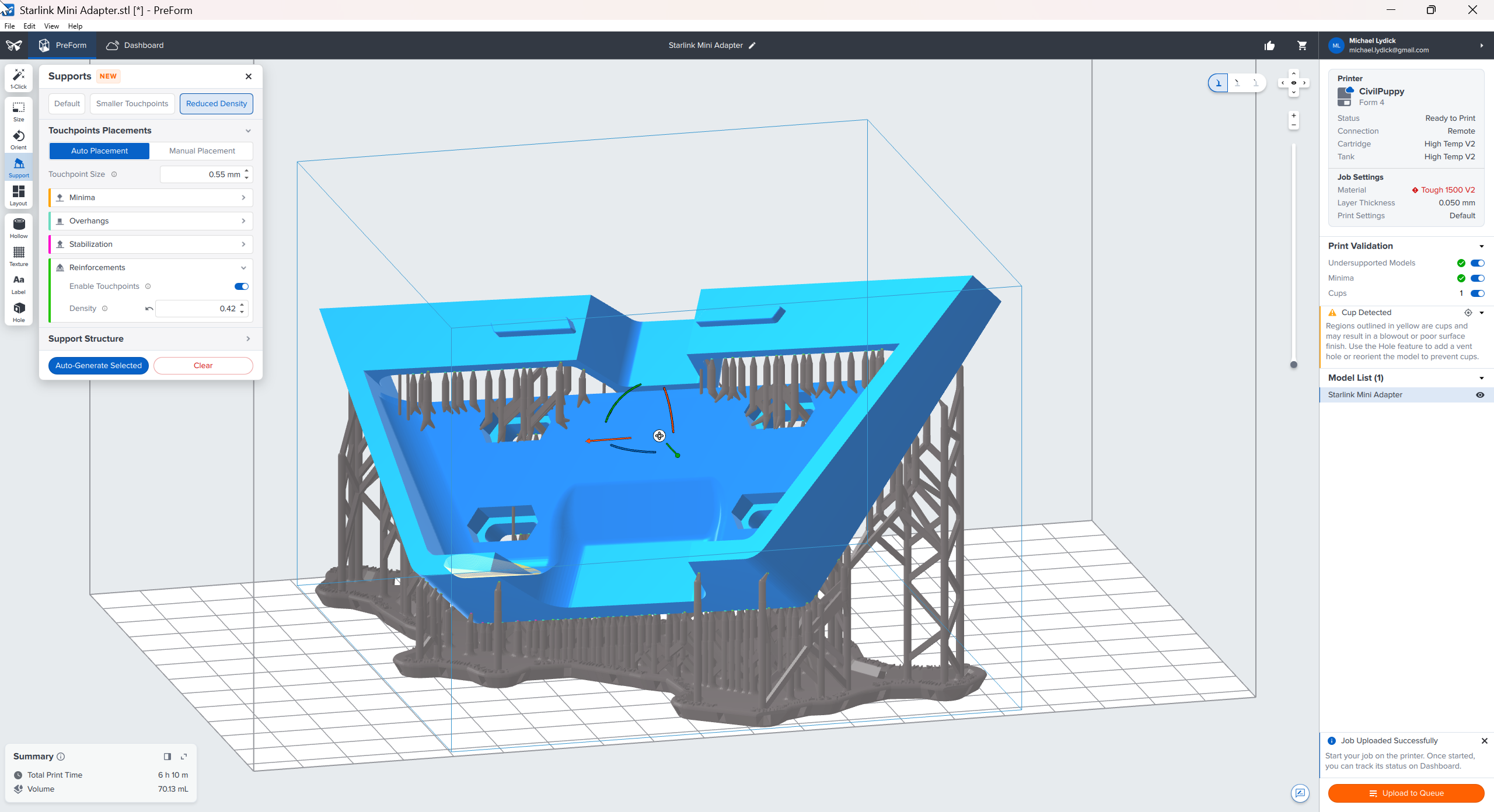1494x812 pixels.
Task: Switch to the Dashboard tab
Action: pyautogui.click(x=135, y=45)
